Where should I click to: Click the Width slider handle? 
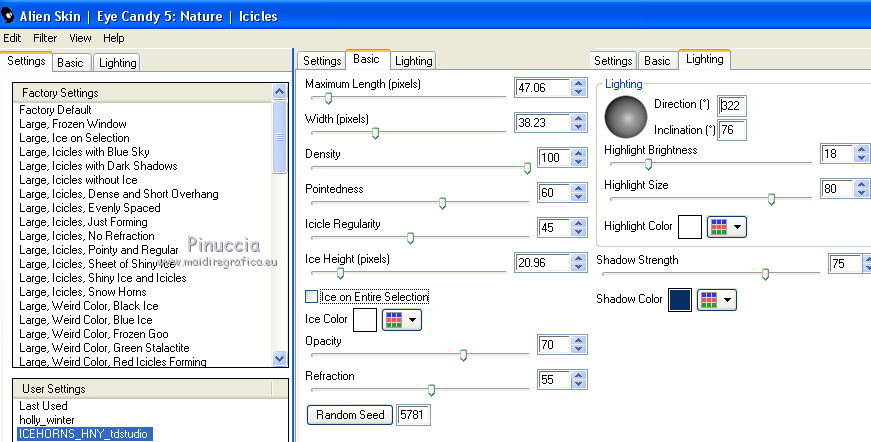[376, 133]
